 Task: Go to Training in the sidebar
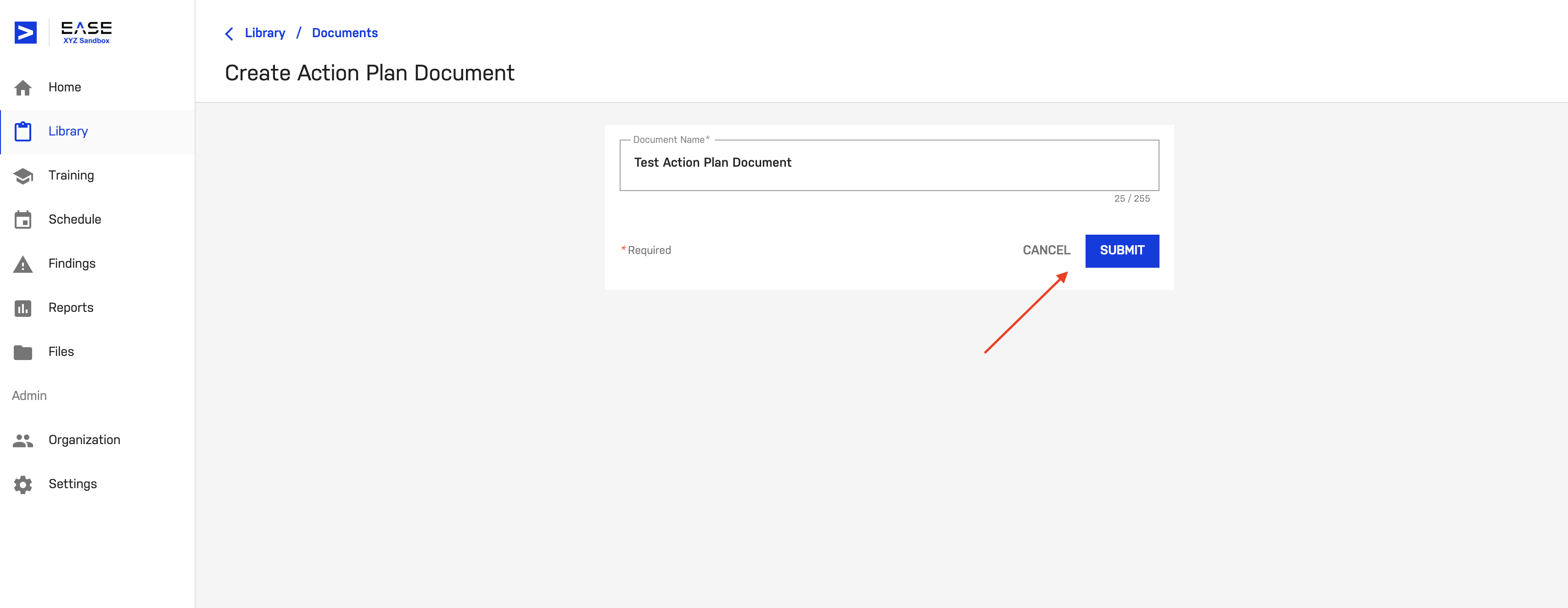97,176
